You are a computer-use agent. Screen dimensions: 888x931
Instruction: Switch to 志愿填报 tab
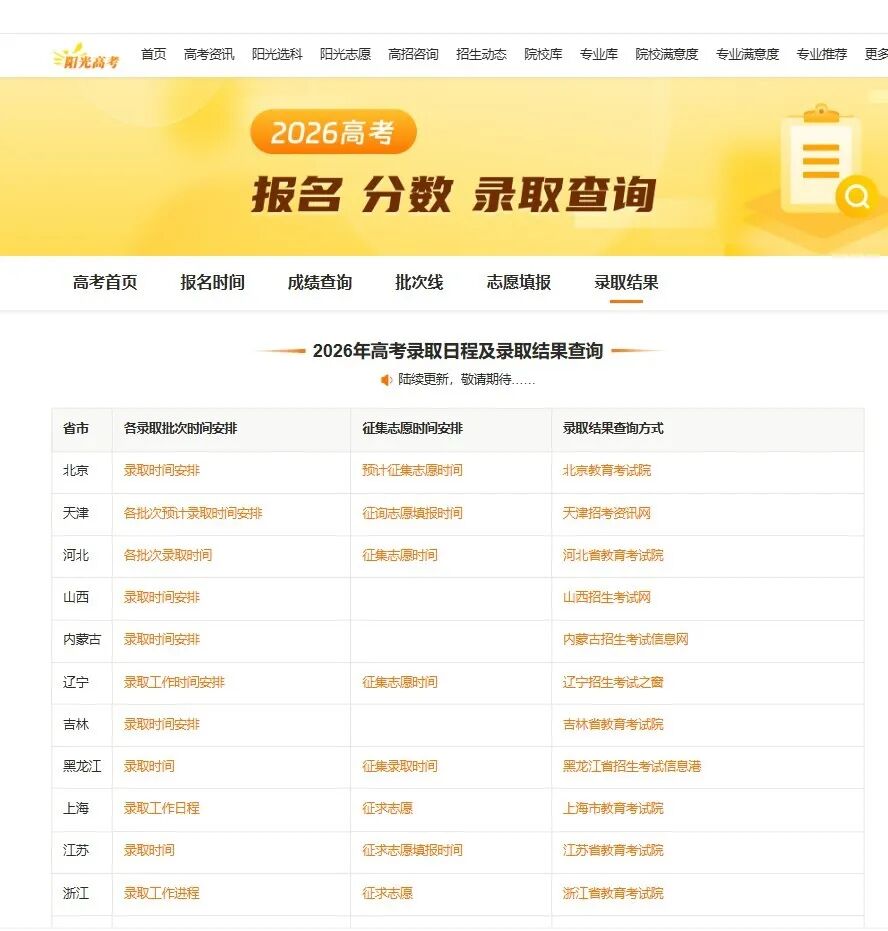(x=519, y=282)
